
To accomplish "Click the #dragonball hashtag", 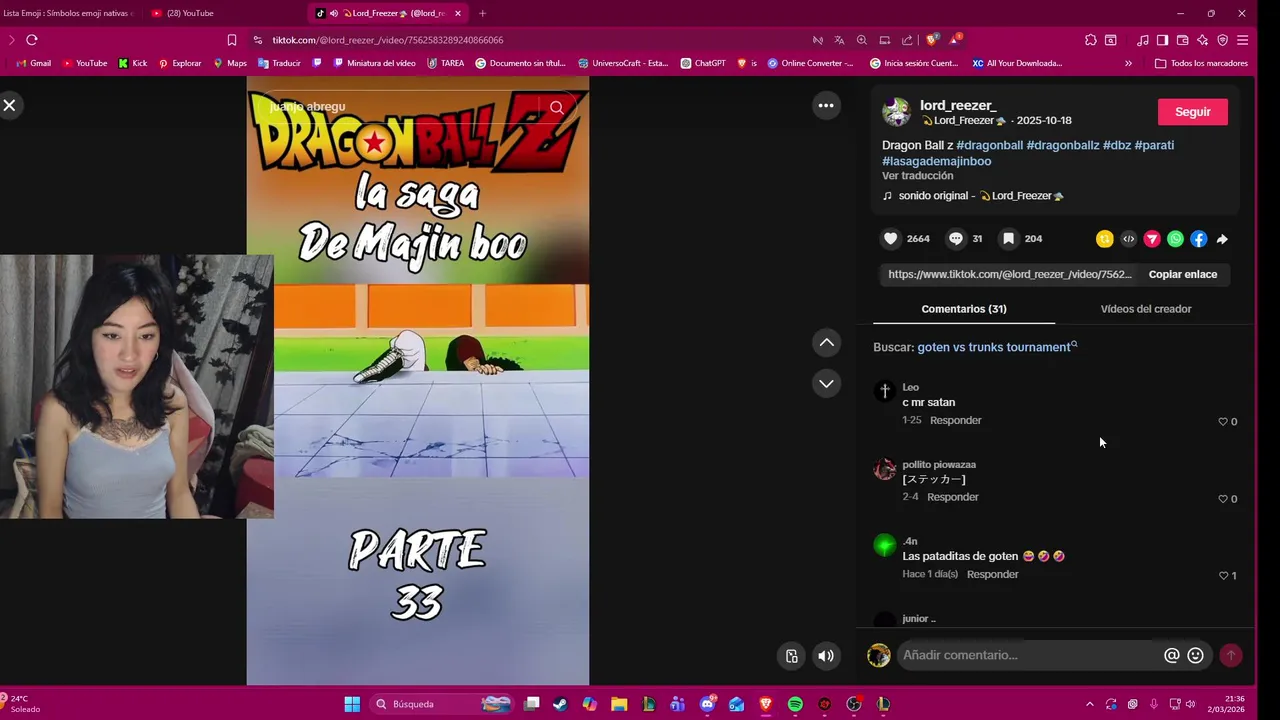I will 989,145.
